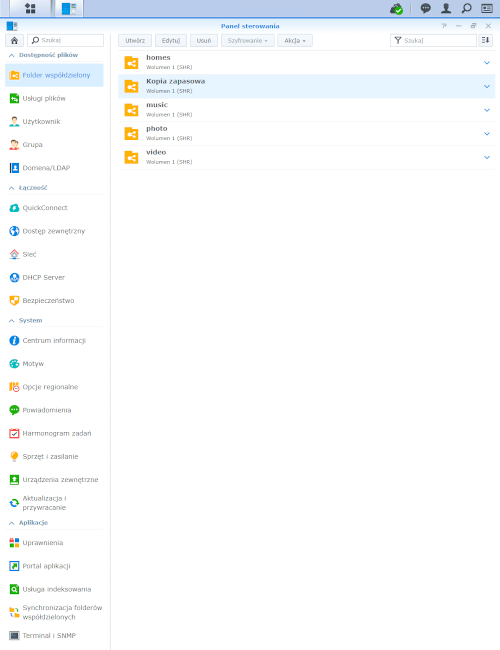Viewport: 500px width, 650px height.
Task: Open the notifications speech bubble icon
Action: (425, 8)
